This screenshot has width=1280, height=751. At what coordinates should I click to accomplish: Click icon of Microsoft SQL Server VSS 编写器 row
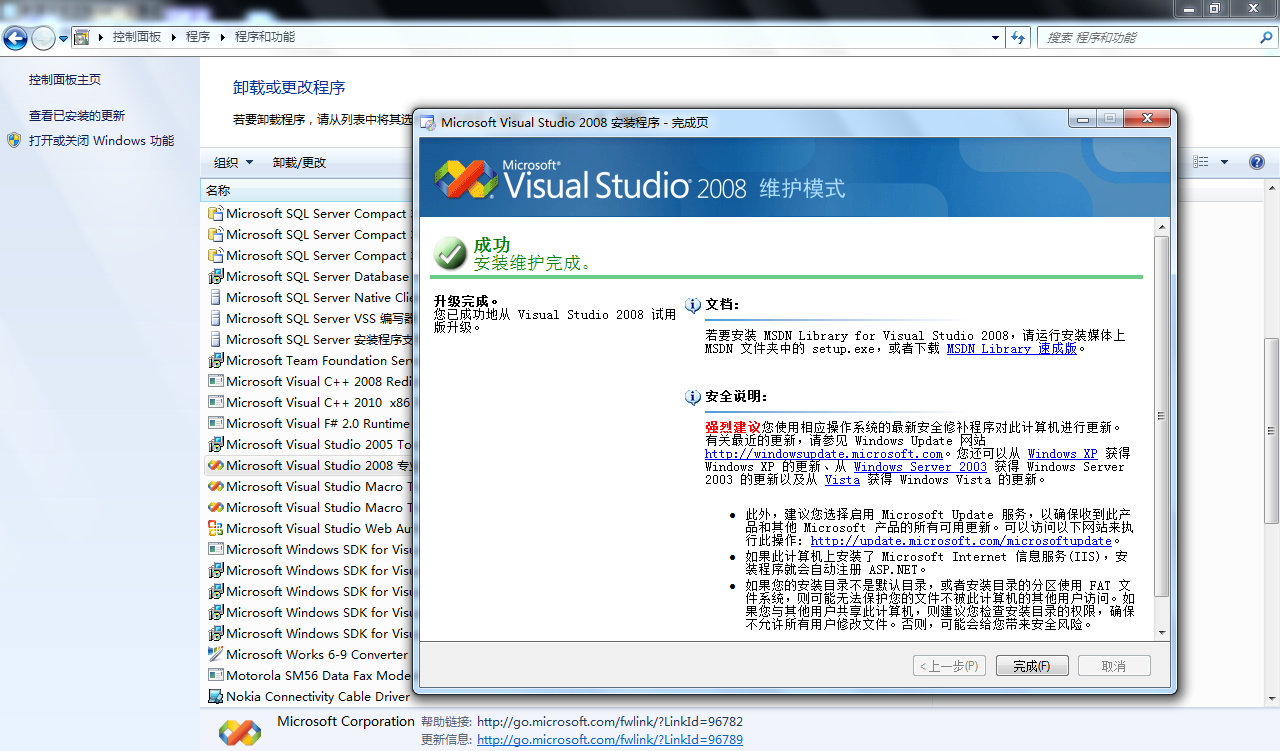[215, 318]
